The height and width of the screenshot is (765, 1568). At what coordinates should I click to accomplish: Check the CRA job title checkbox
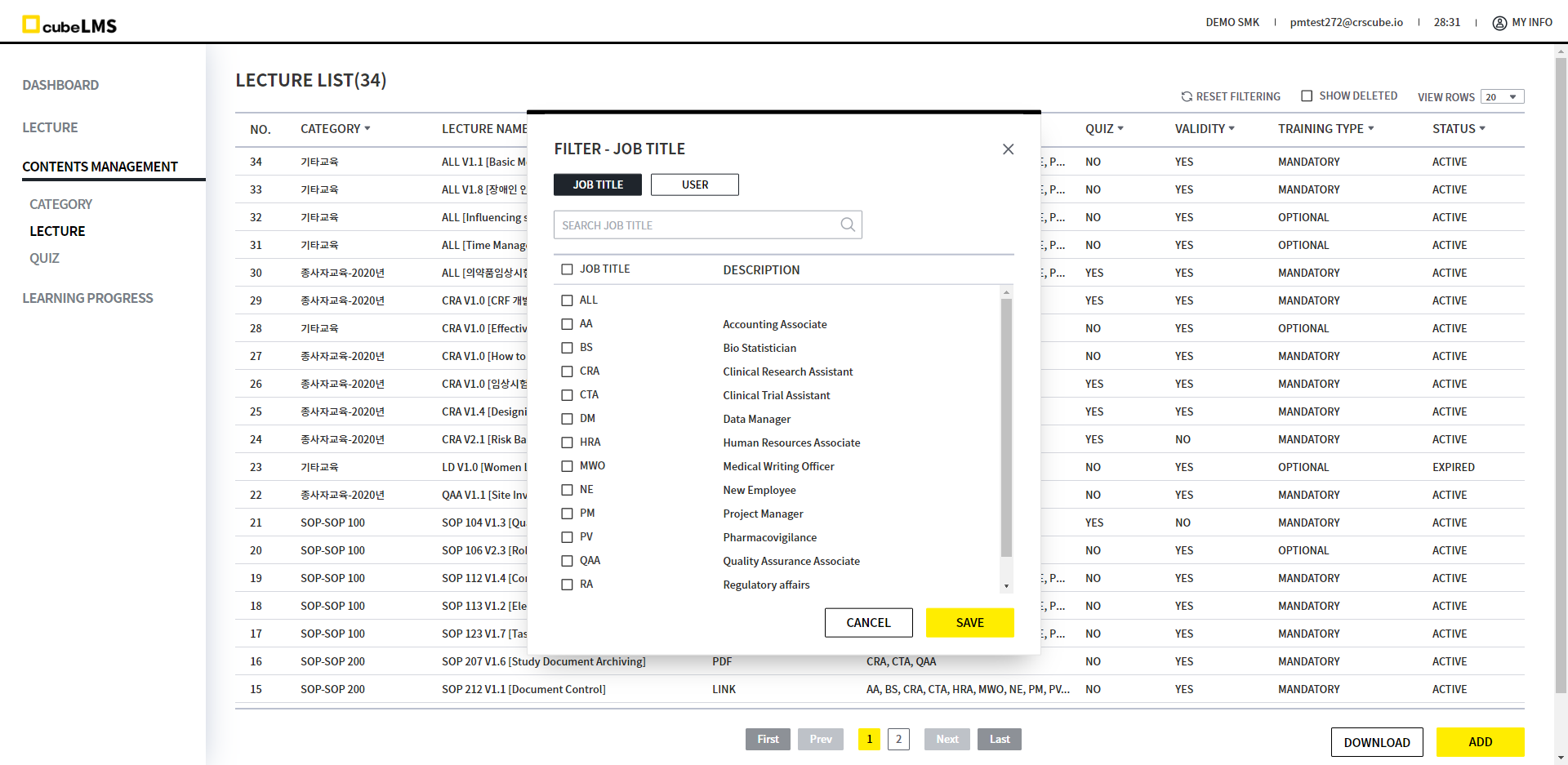[567, 371]
